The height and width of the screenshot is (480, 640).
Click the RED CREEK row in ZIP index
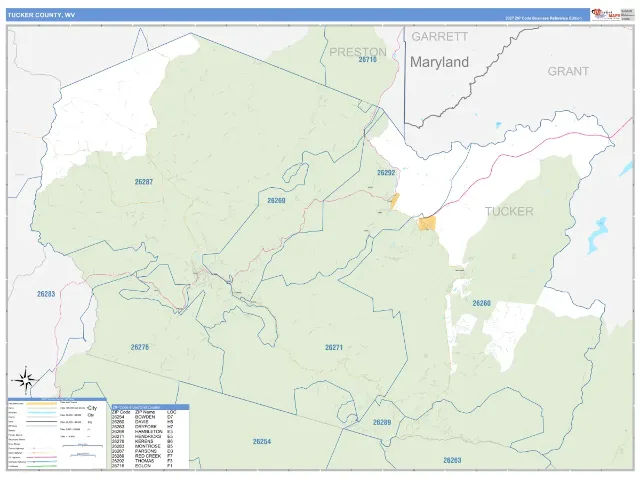tap(143, 456)
